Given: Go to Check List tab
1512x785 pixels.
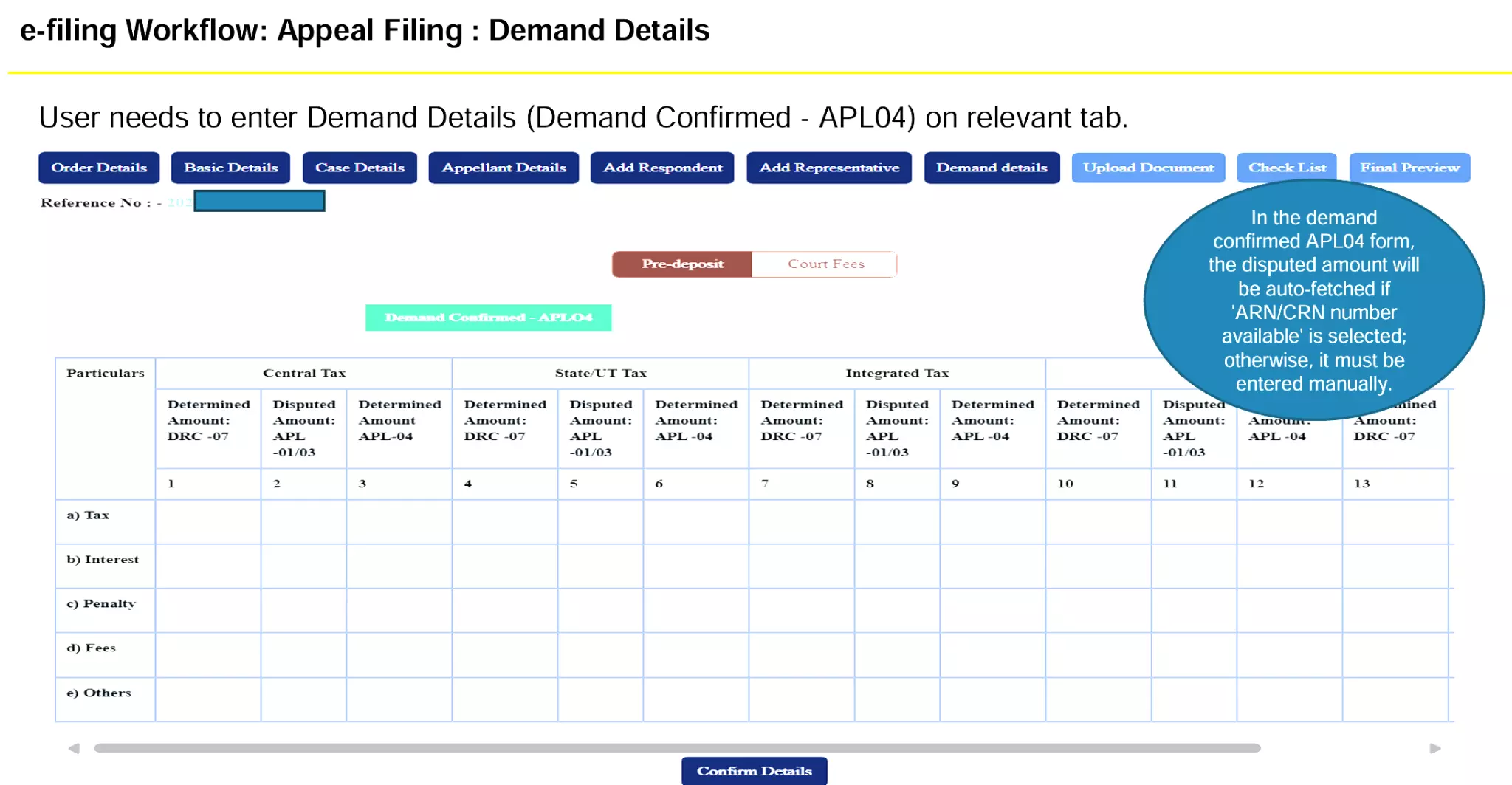Looking at the screenshot, I should point(1287,168).
